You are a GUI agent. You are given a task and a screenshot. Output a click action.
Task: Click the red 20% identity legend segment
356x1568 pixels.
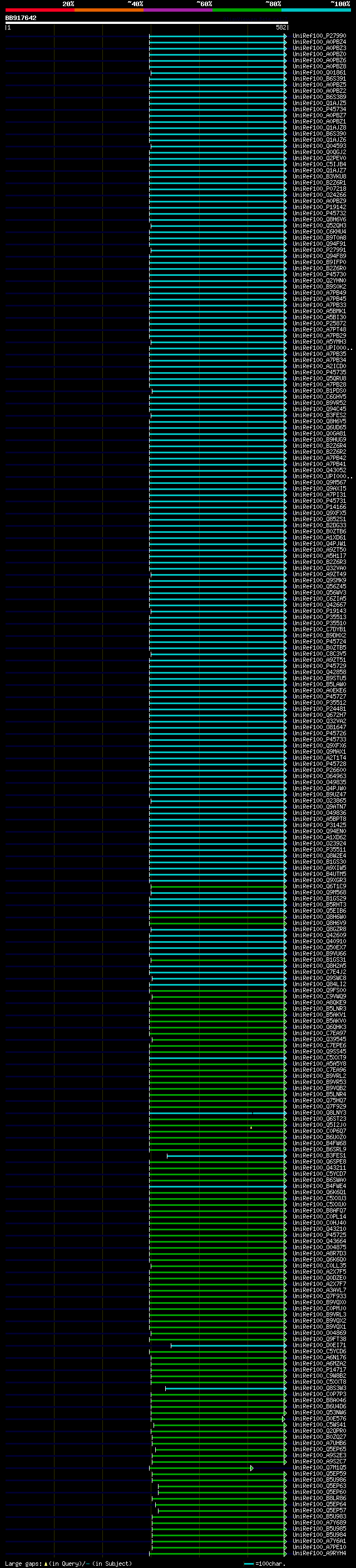[39, 10]
